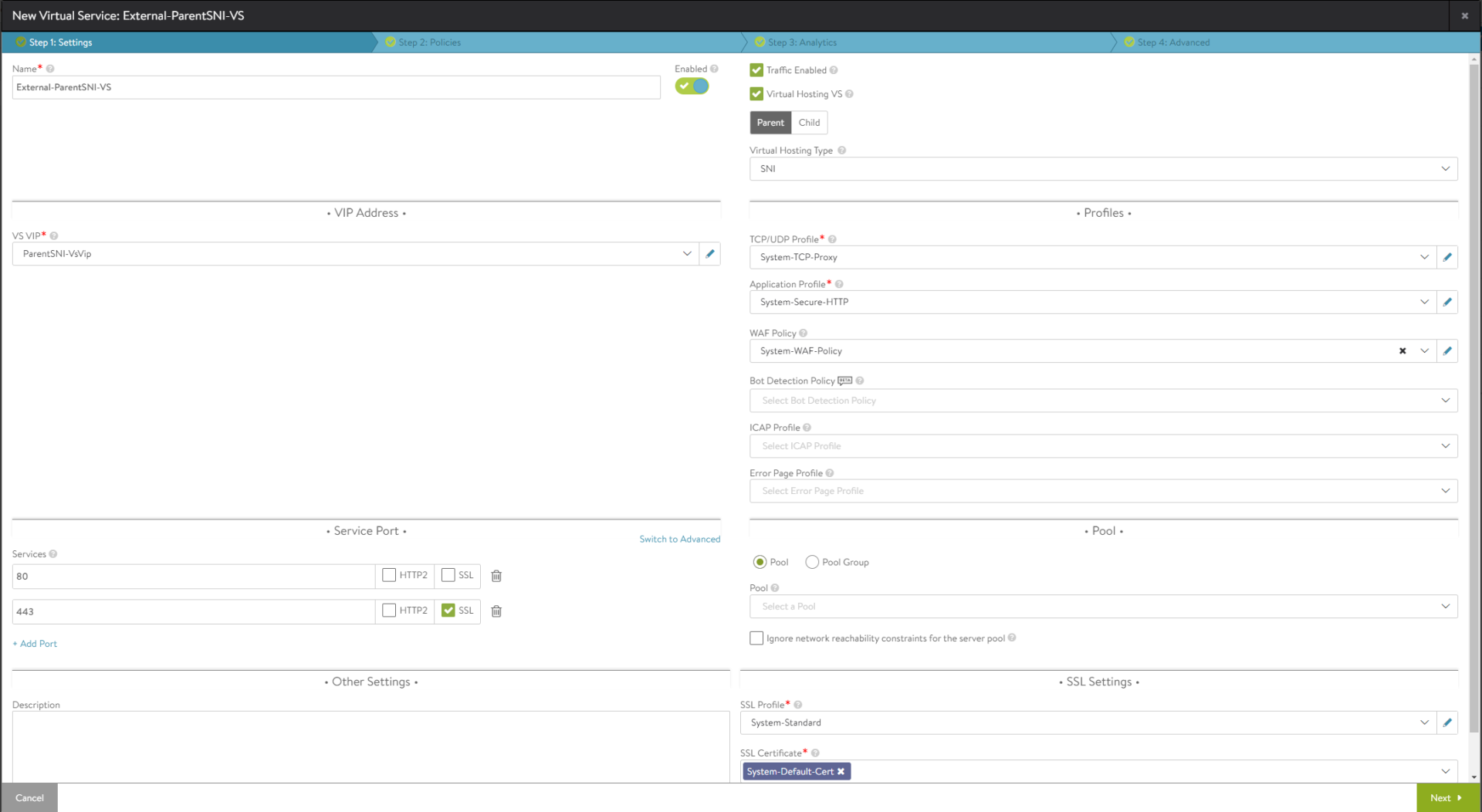Screen dimensions: 1482x812
Task: Edit the ParentSNI-VsVip with the pencil icon
Action: point(709,253)
